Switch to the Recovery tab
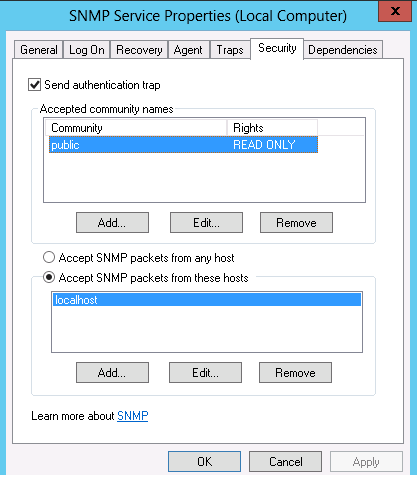Image resolution: width=419 pixels, height=477 pixels. pos(139,50)
